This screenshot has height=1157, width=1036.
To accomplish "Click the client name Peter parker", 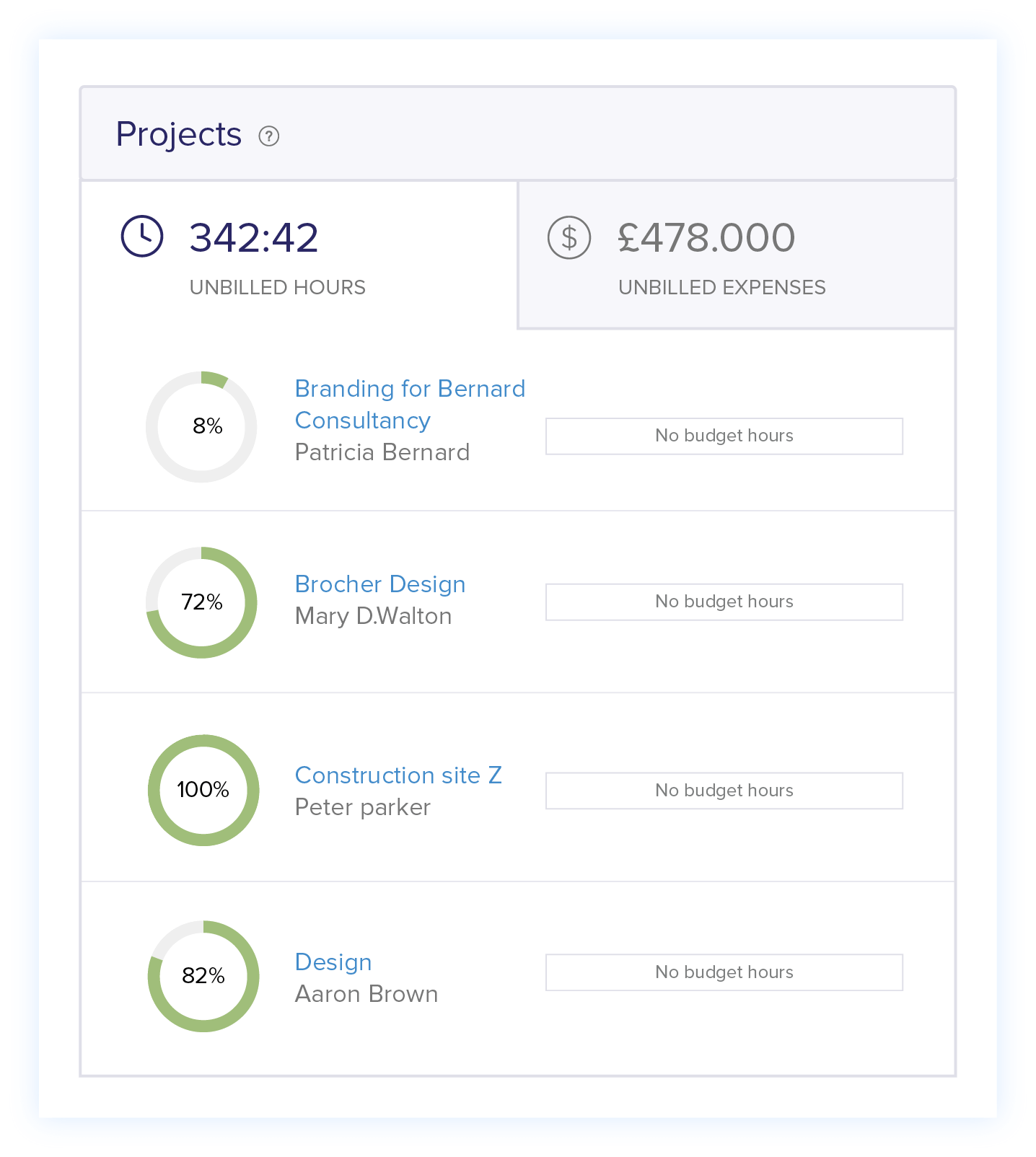I will (363, 807).
